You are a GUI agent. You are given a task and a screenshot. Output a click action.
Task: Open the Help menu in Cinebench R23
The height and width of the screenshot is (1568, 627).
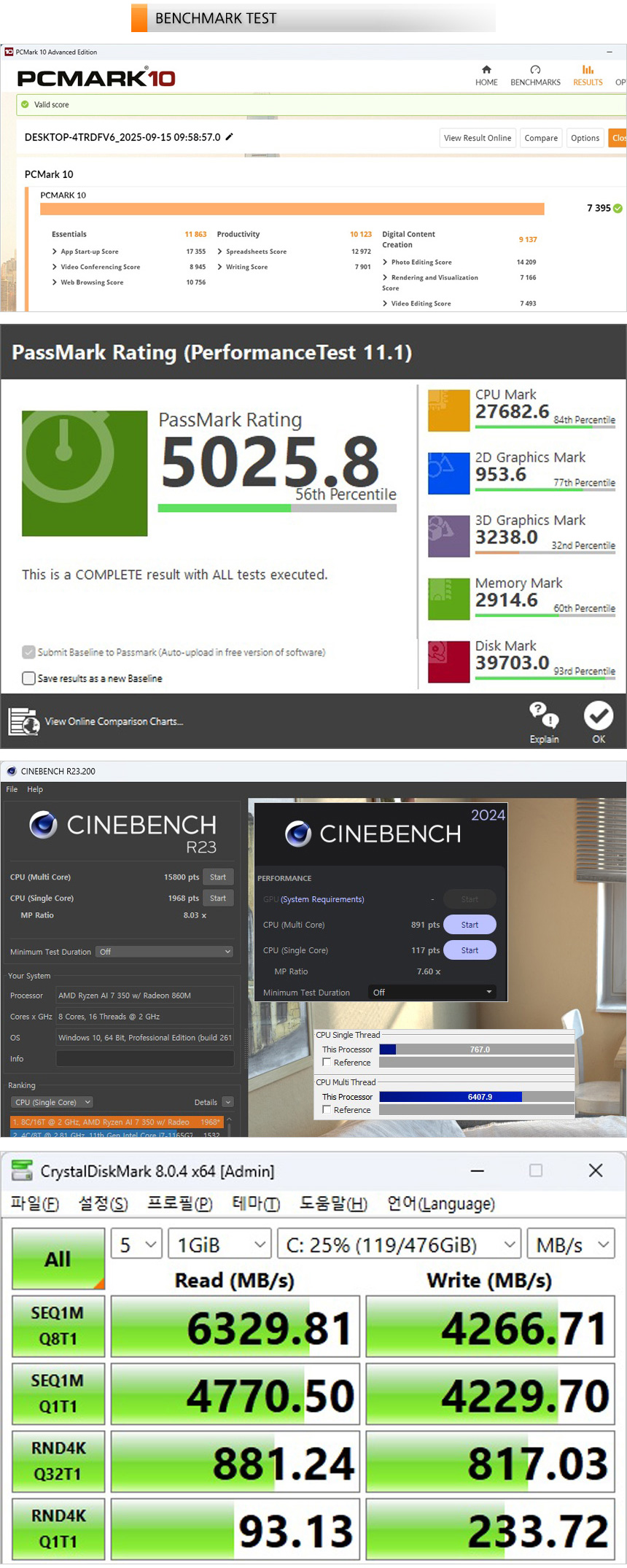pos(35,789)
